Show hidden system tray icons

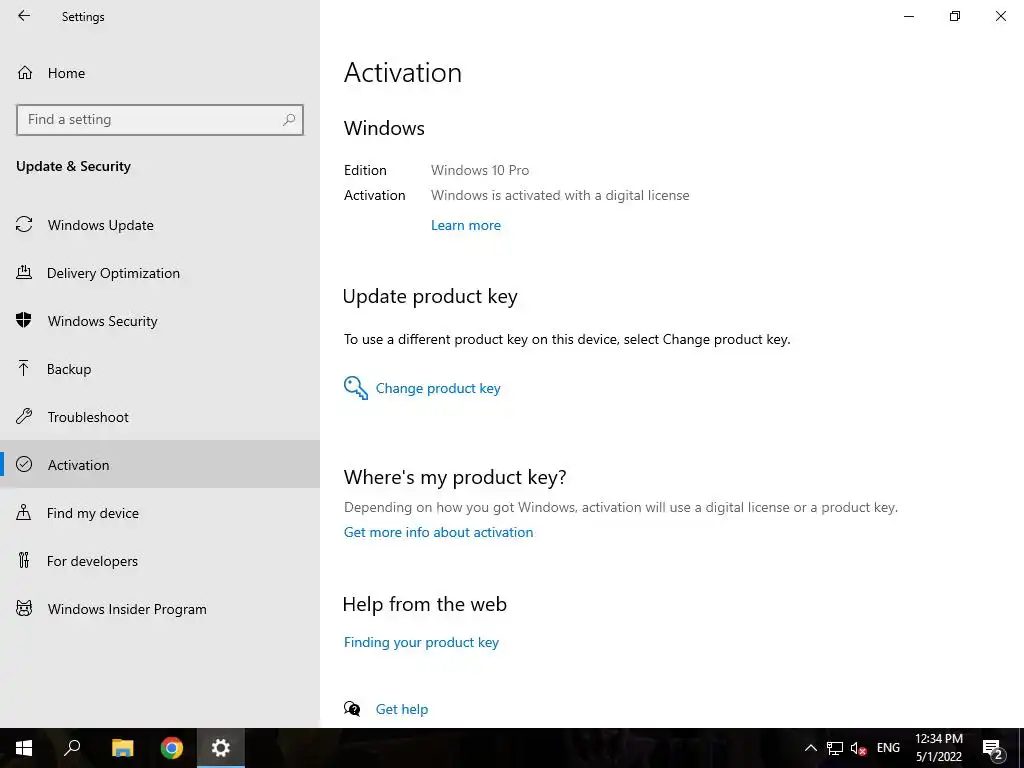pyautogui.click(x=810, y=748)
